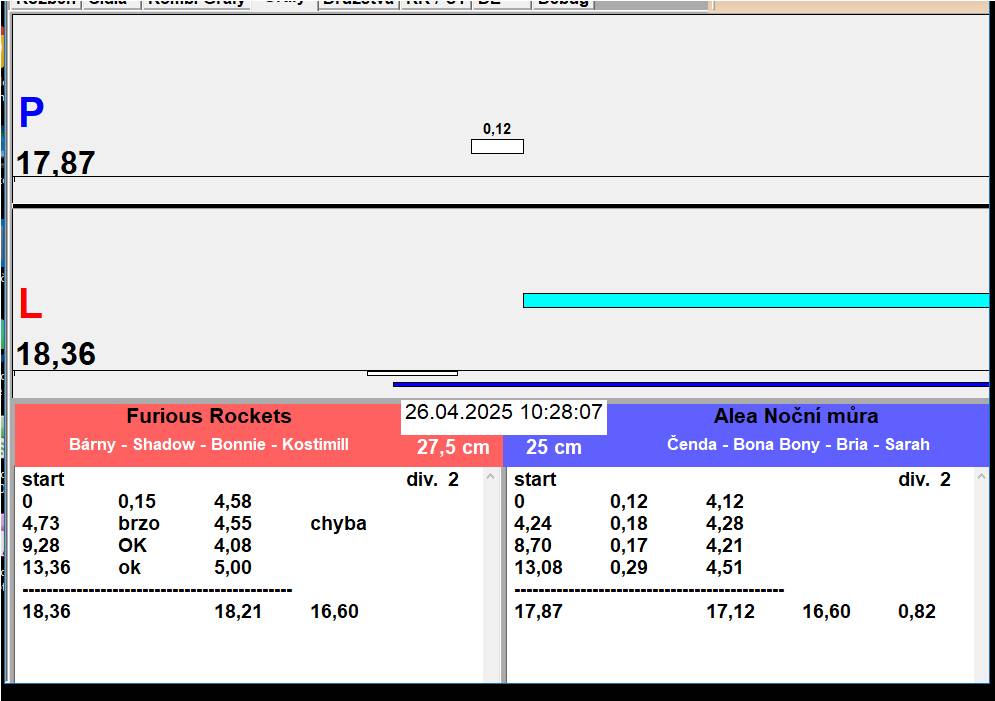995x701 pixels.
Task: Click the 'chyba' entry in left results
Action: coord(338,524)
